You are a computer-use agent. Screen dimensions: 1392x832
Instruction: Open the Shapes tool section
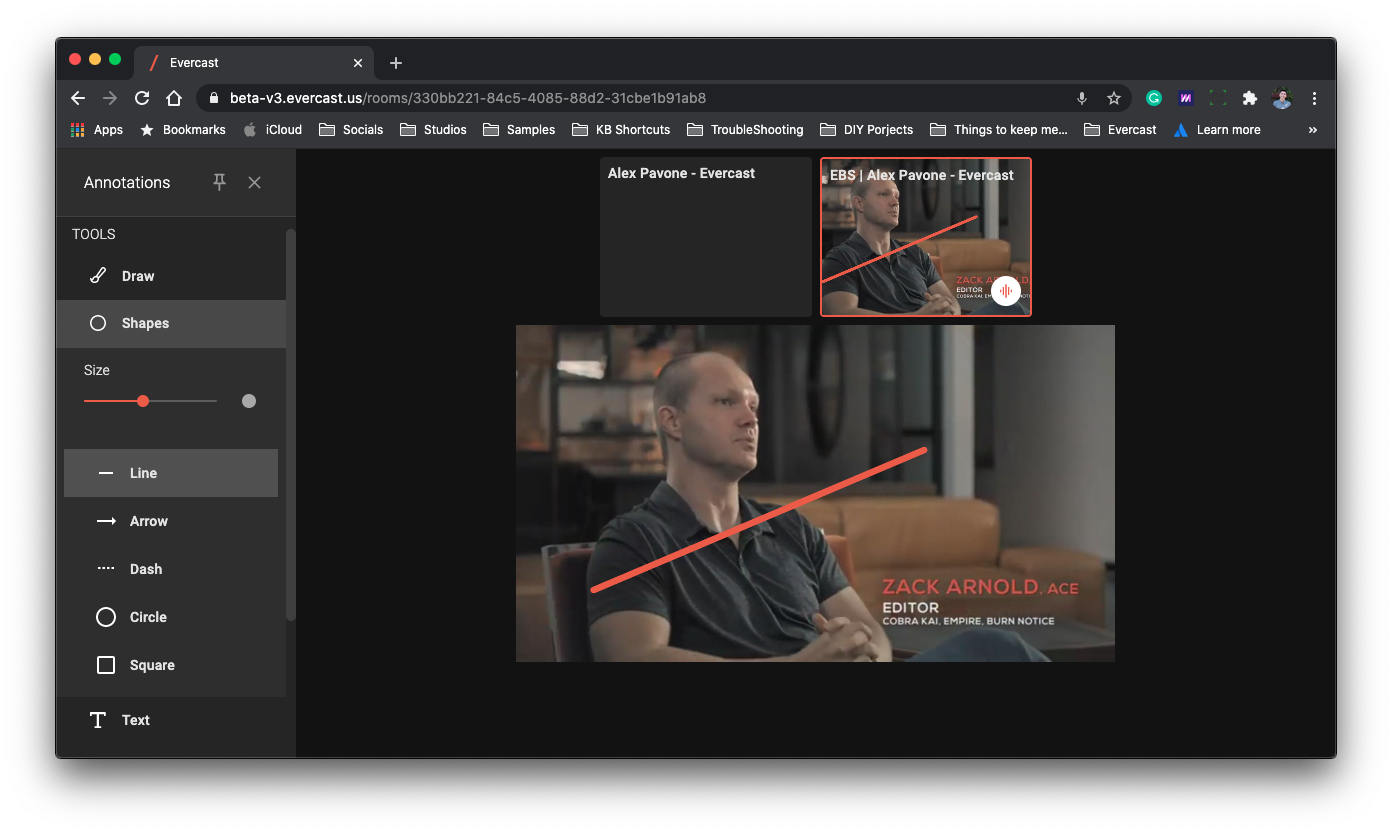point(171,323)
